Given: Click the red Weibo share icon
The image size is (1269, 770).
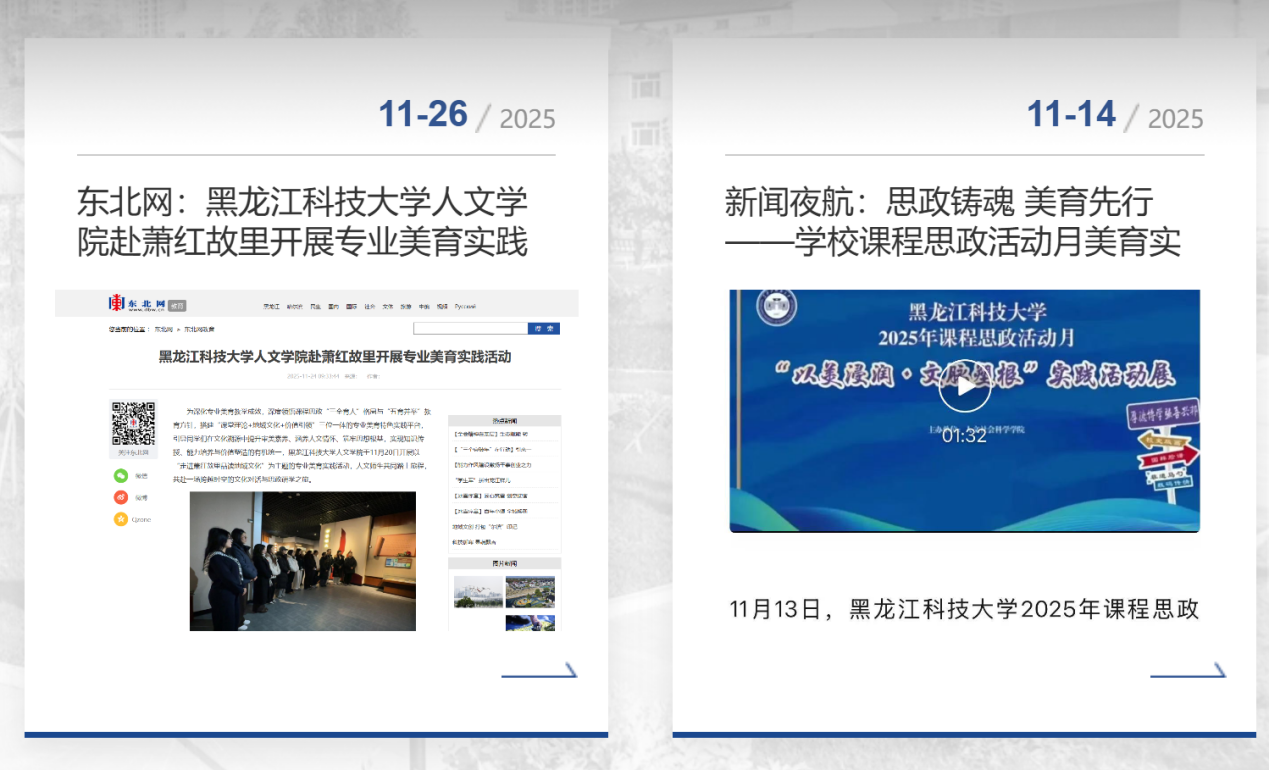Looking at the screenshot, I should (x=121, y=497).
